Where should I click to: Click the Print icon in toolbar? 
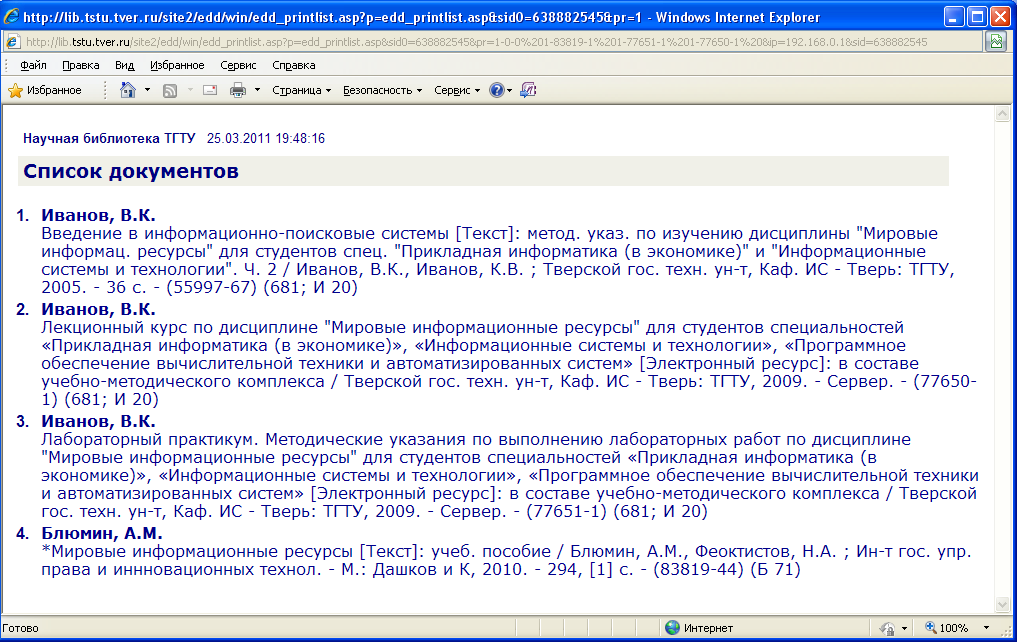pyautogui.click(x=238, y=90)
